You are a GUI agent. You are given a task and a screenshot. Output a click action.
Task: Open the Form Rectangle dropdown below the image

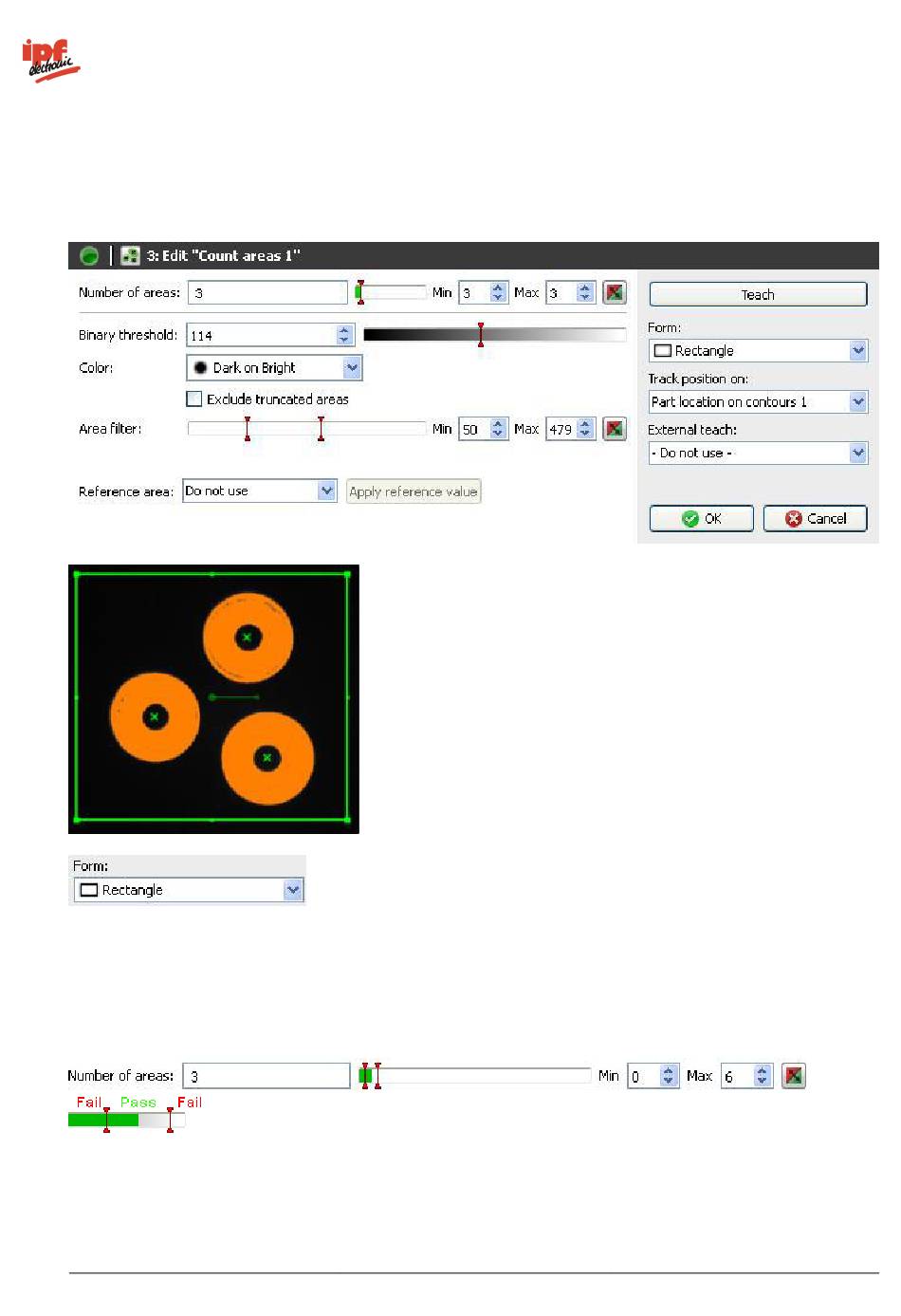tap(189, 890)
